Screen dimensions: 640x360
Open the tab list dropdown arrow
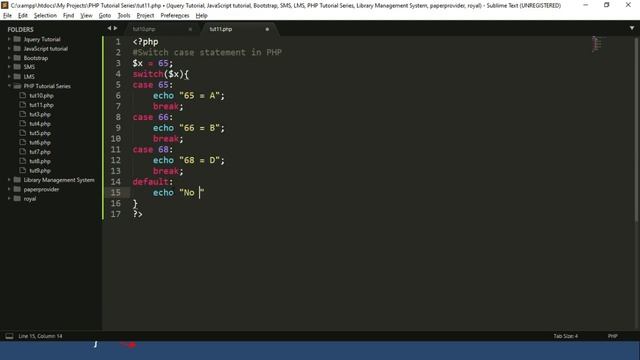(632, 28)
